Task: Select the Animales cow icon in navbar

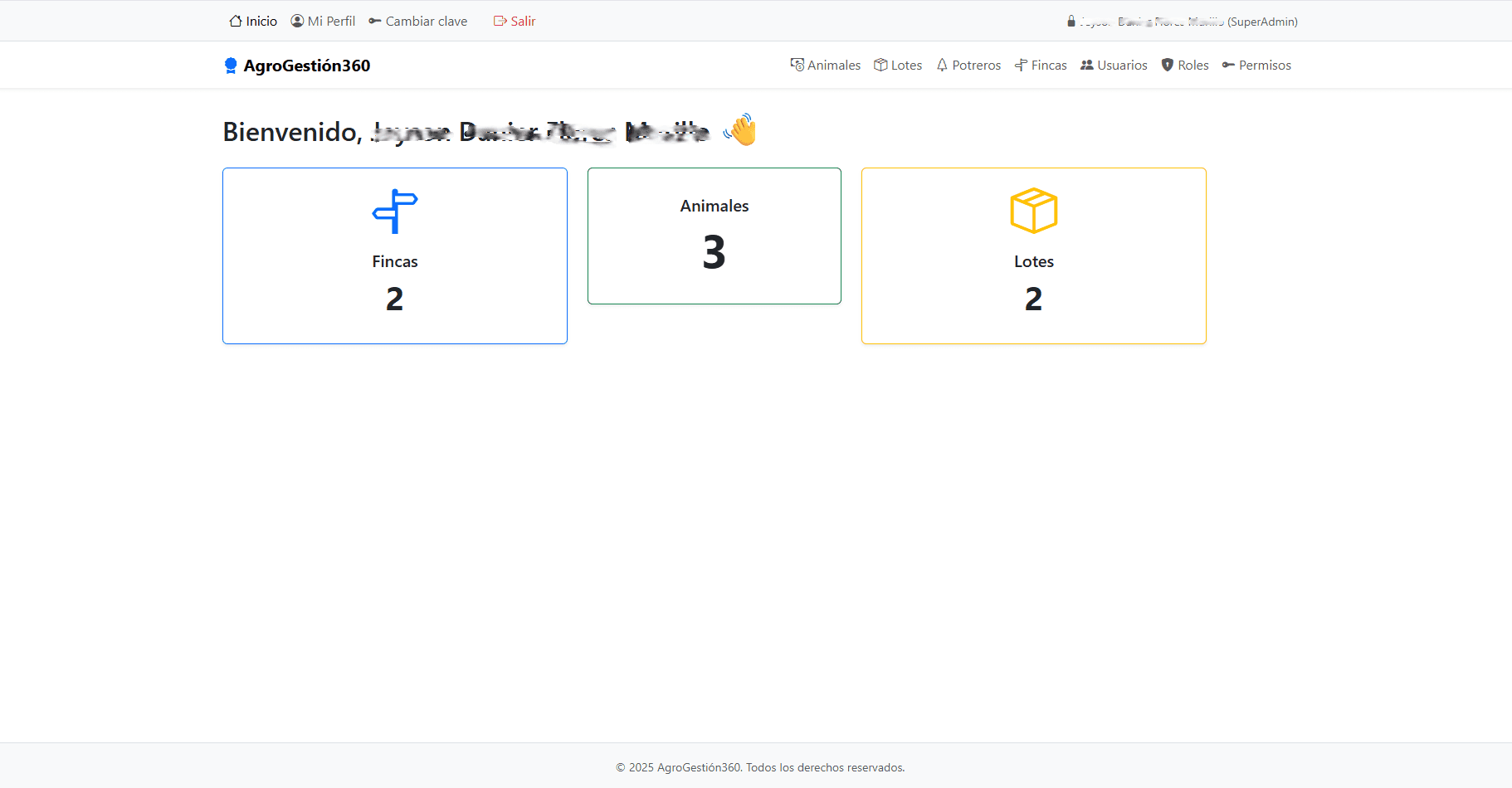Action: [x=798, y=65]
